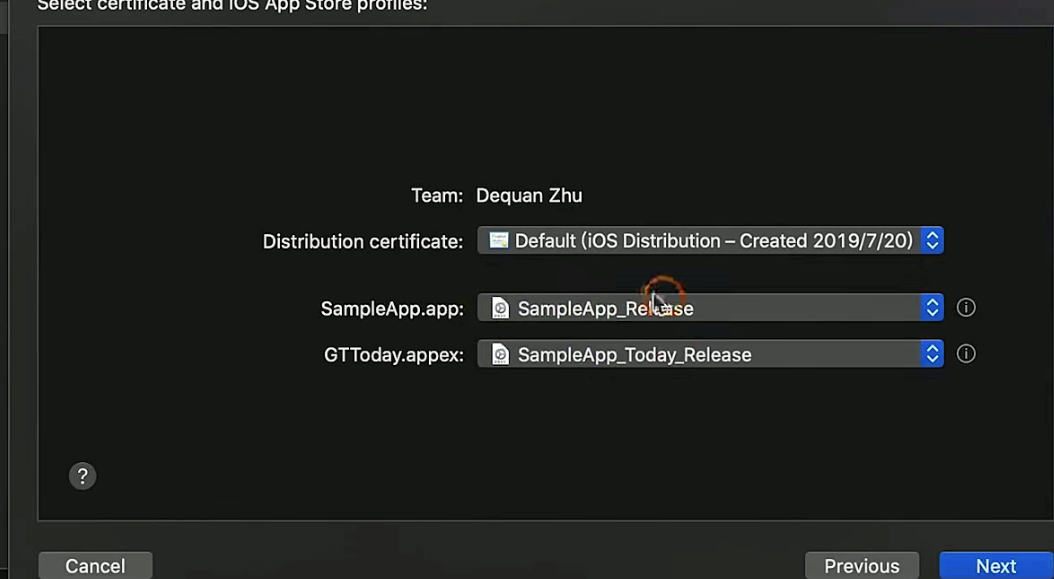Click the profile icon beside SampleApp_Release

tap(500, 309)
